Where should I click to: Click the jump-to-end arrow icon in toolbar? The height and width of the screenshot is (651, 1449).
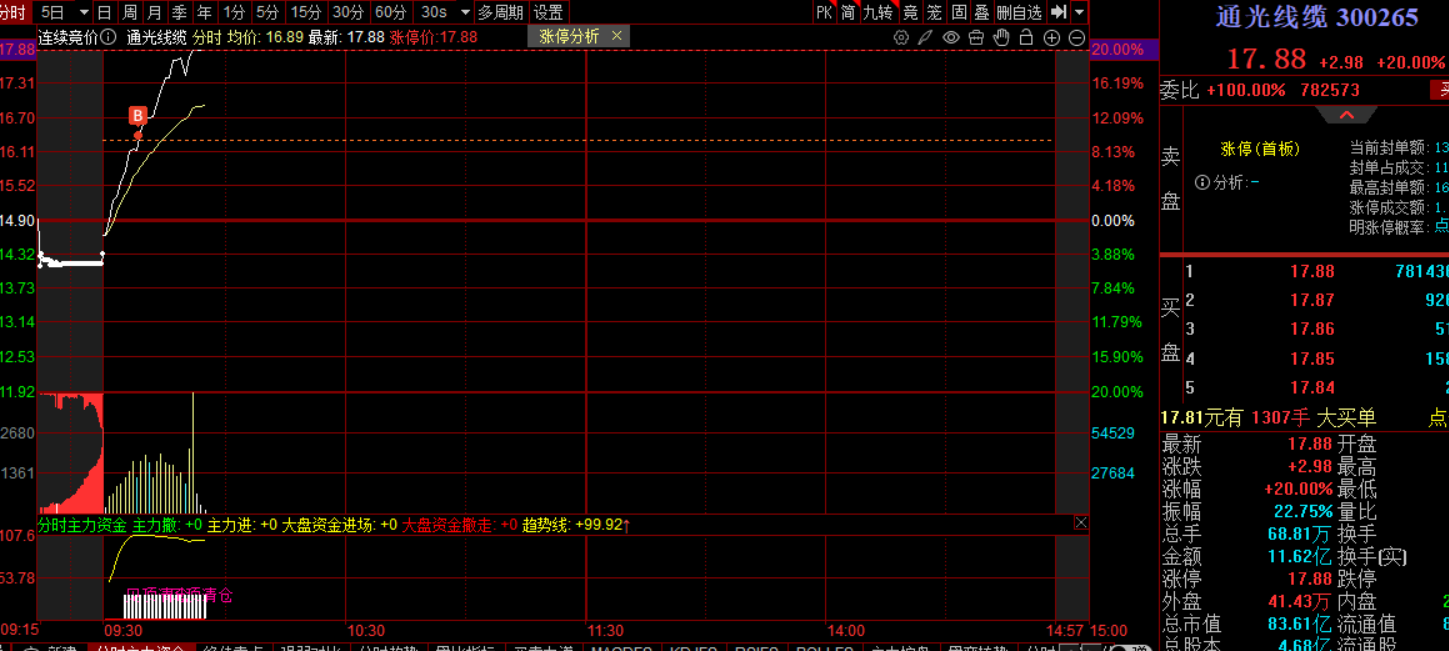click(1058, 12)
